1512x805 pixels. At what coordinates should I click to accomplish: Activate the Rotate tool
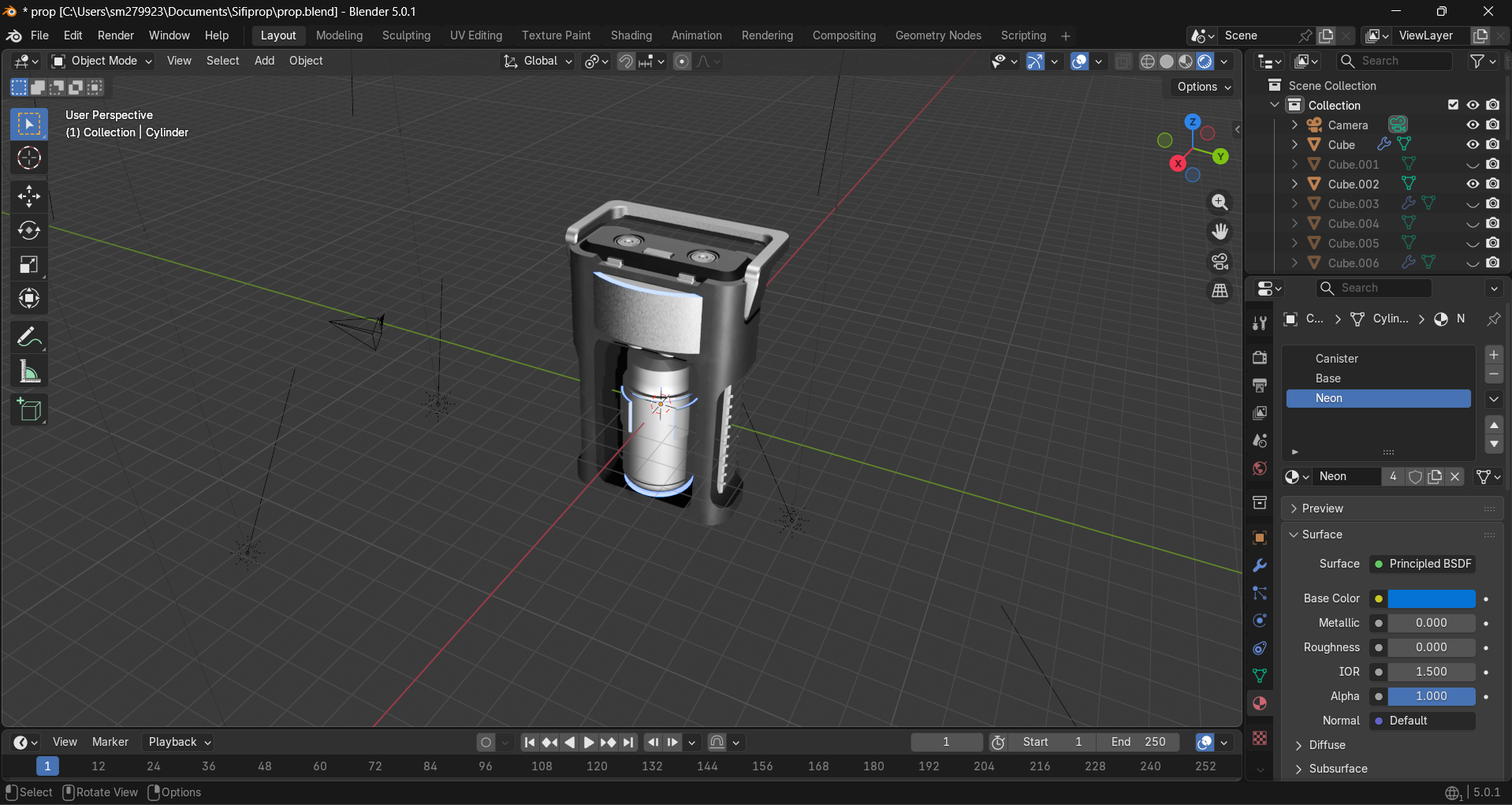[29, 230]
